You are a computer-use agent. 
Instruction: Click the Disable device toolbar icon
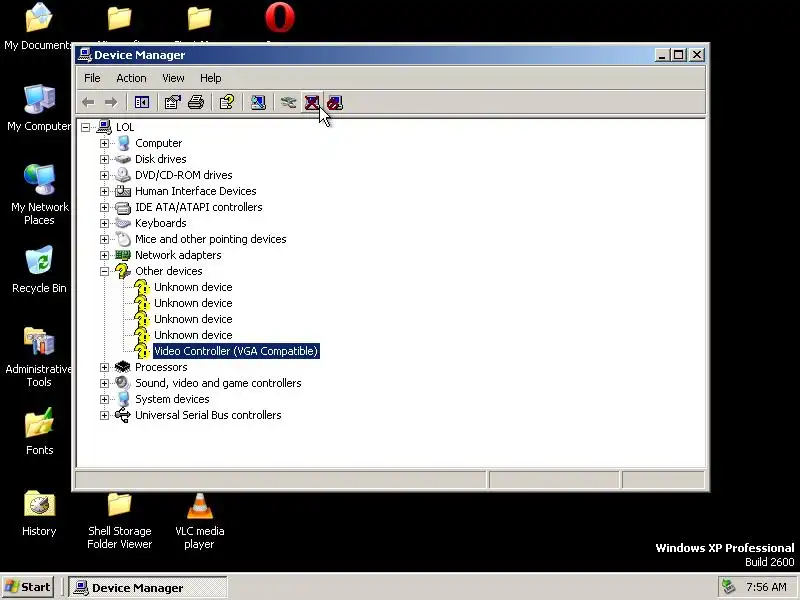335,103
